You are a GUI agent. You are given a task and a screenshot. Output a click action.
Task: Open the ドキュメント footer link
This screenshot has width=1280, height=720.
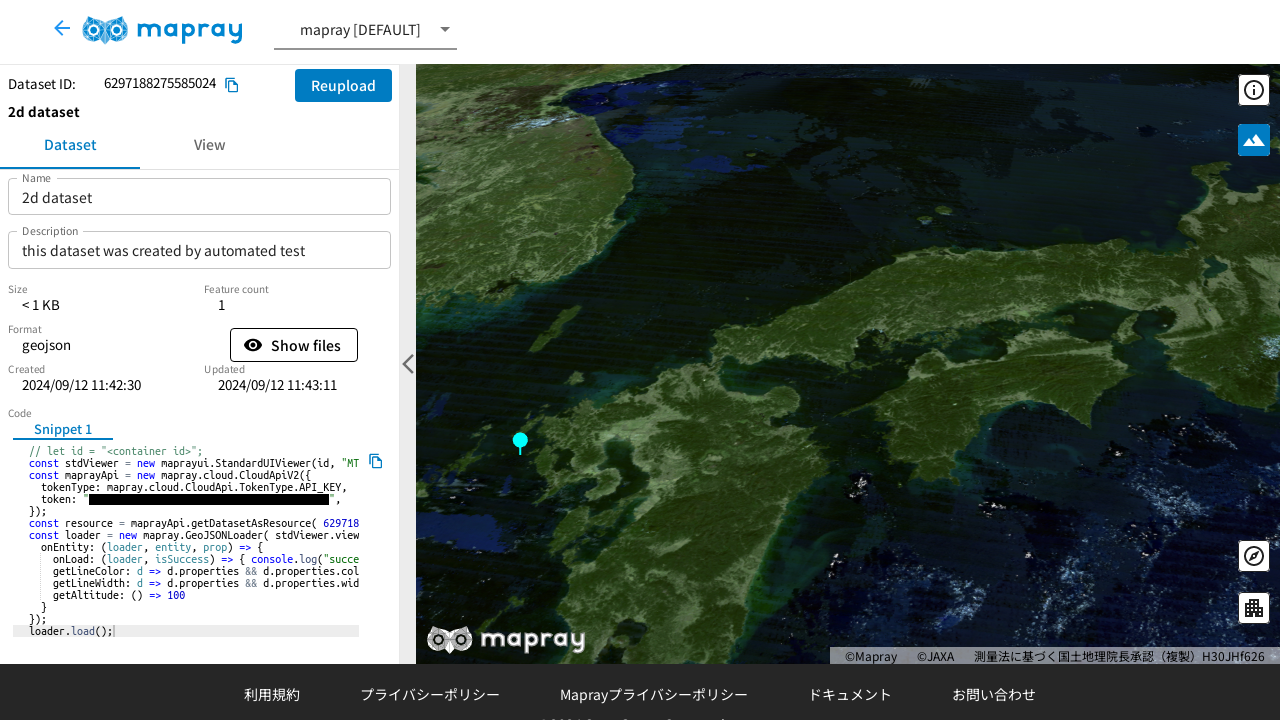pos(849,694)
